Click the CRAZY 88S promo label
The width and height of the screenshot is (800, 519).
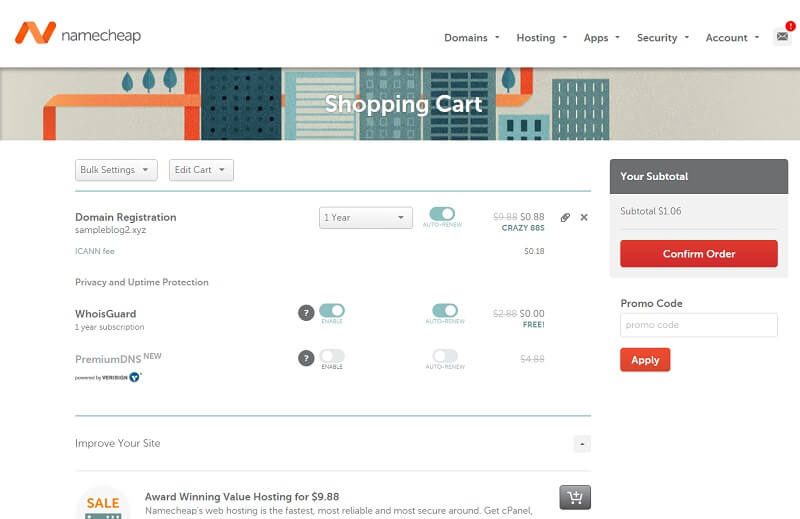(523, 228)
